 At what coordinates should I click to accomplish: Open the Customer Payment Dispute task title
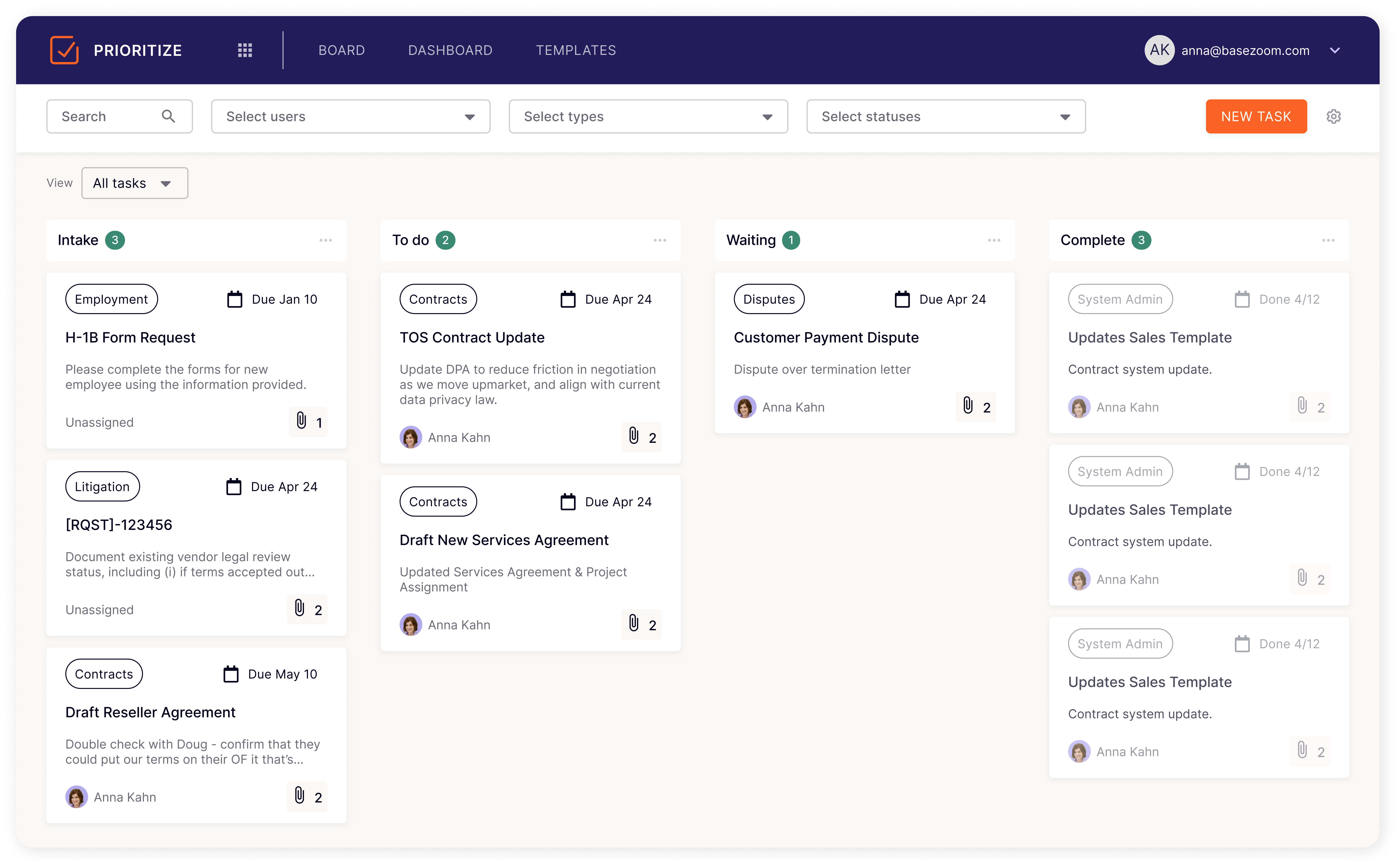click(826, 337)
